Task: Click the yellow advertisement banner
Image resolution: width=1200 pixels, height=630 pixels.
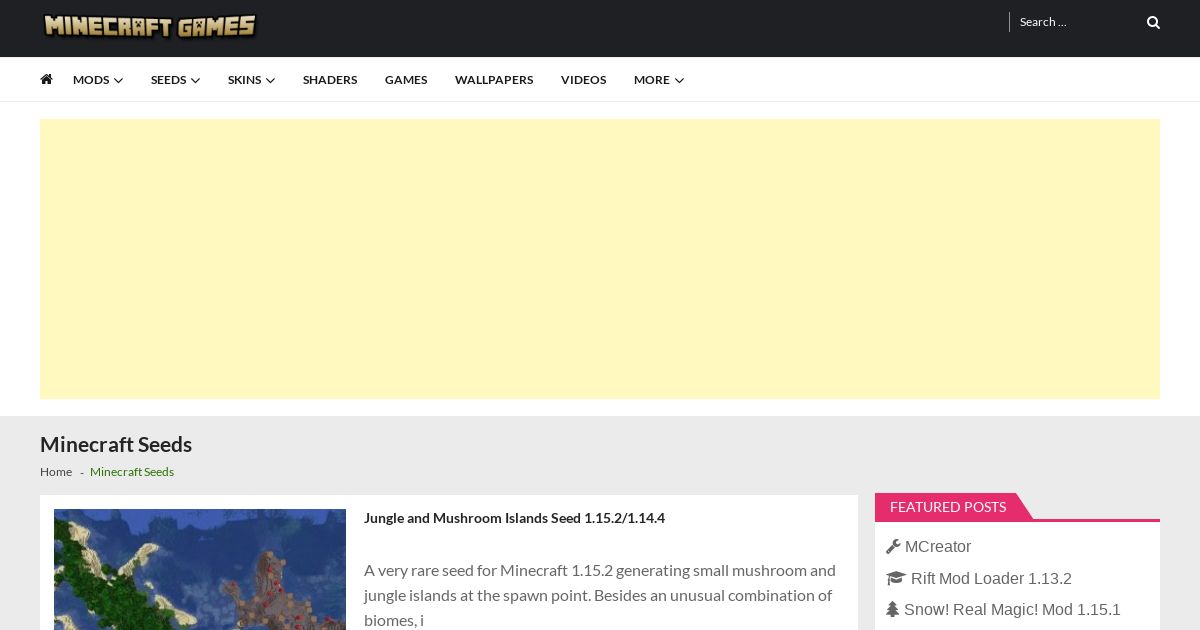Action: pyautogui.click(x=600, y=259)
